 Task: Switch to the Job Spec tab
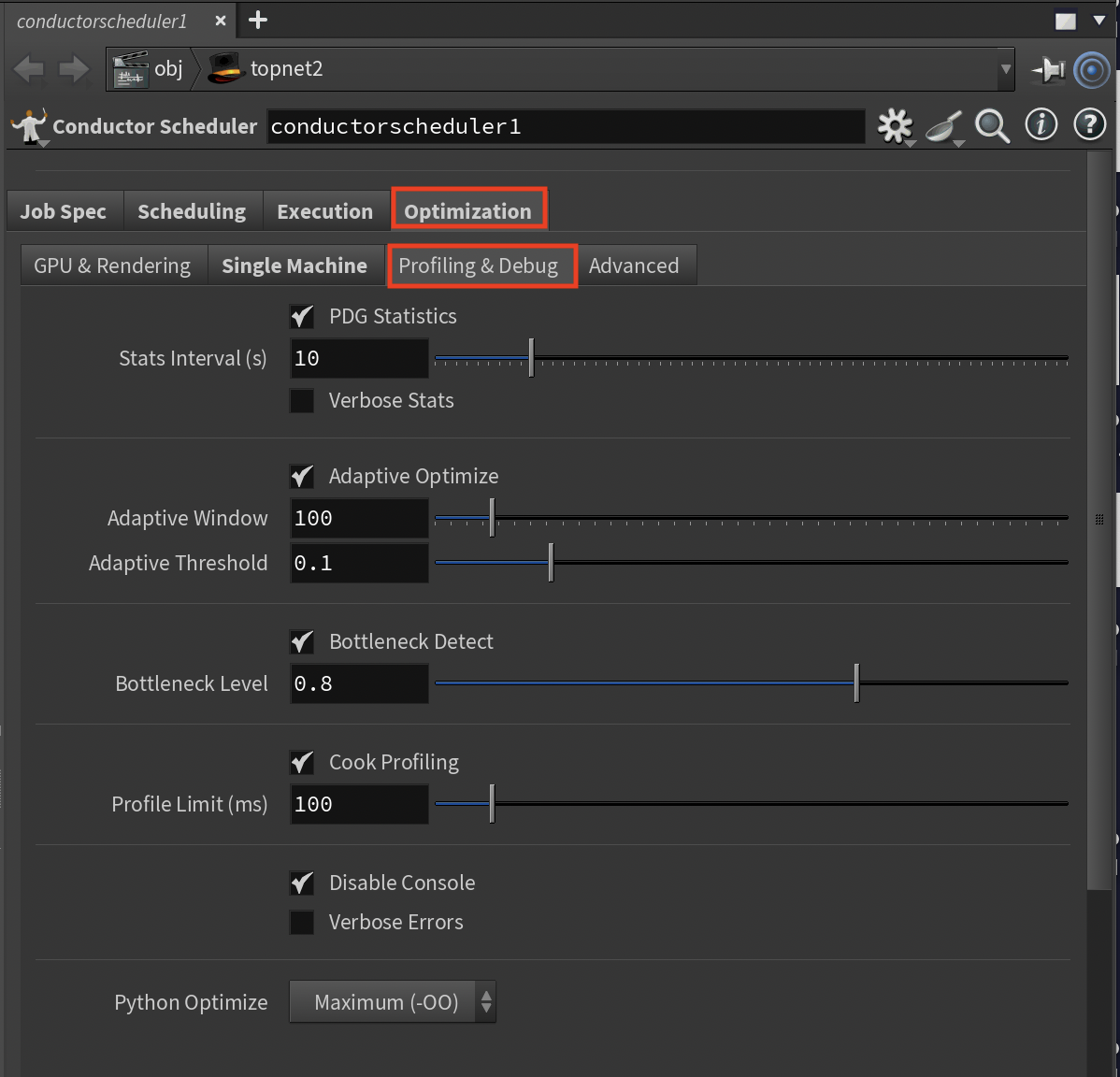point(64,211)
